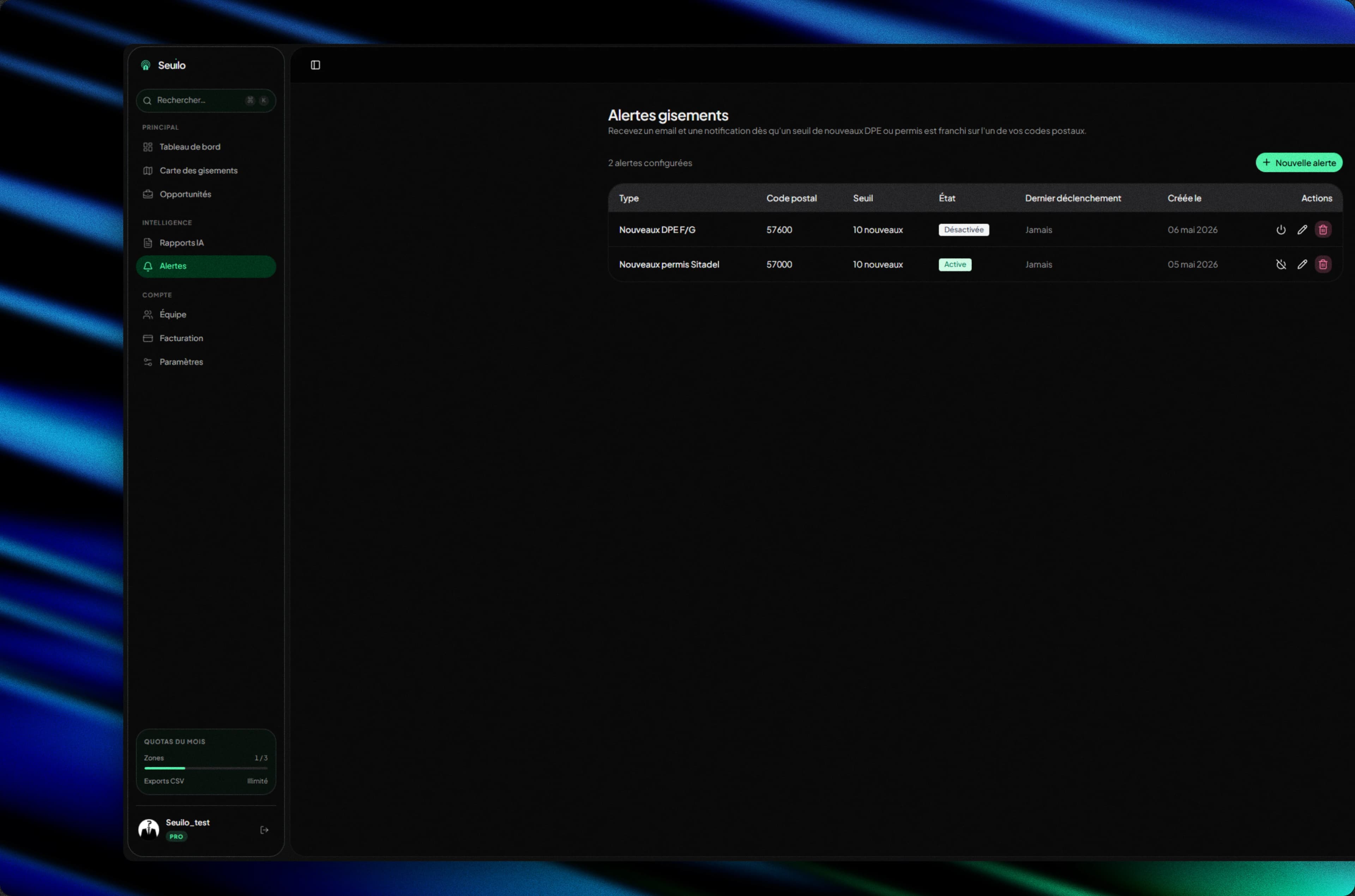Enable the Nouveaux DPE F/G alert
The width and height of the screenshot is (1355, 896).
click(1281, 230)
